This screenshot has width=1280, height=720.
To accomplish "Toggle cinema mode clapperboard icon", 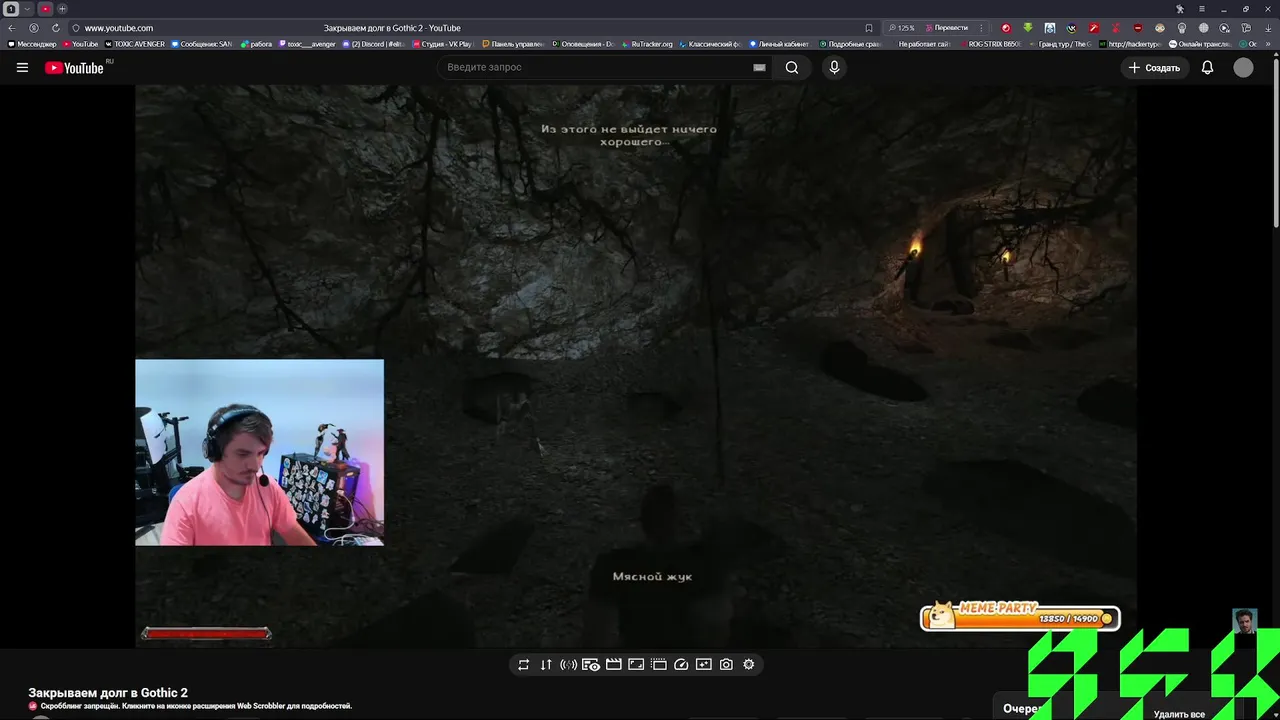I will click(x=614, y=664).
